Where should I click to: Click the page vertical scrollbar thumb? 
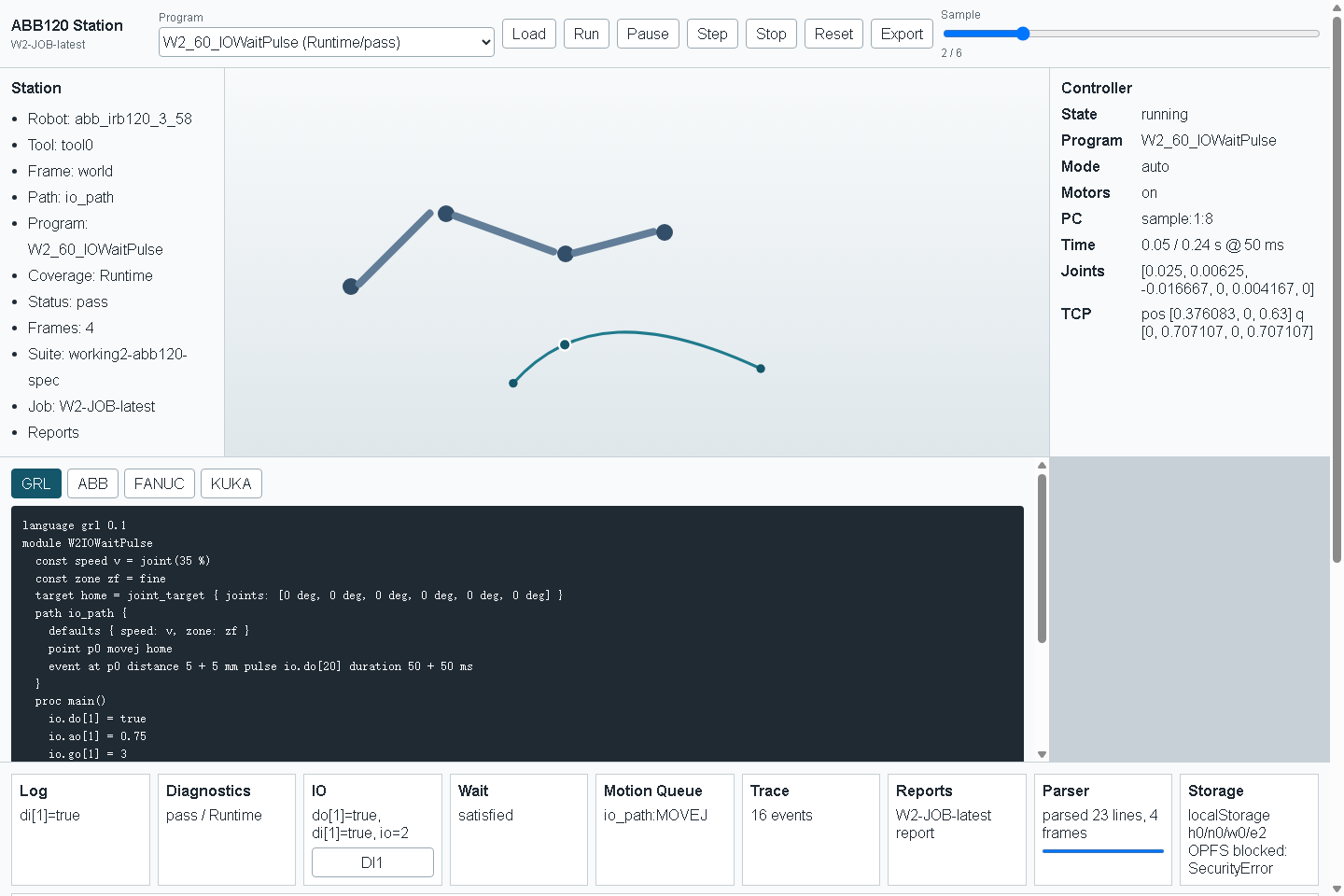pos(1337,289)
